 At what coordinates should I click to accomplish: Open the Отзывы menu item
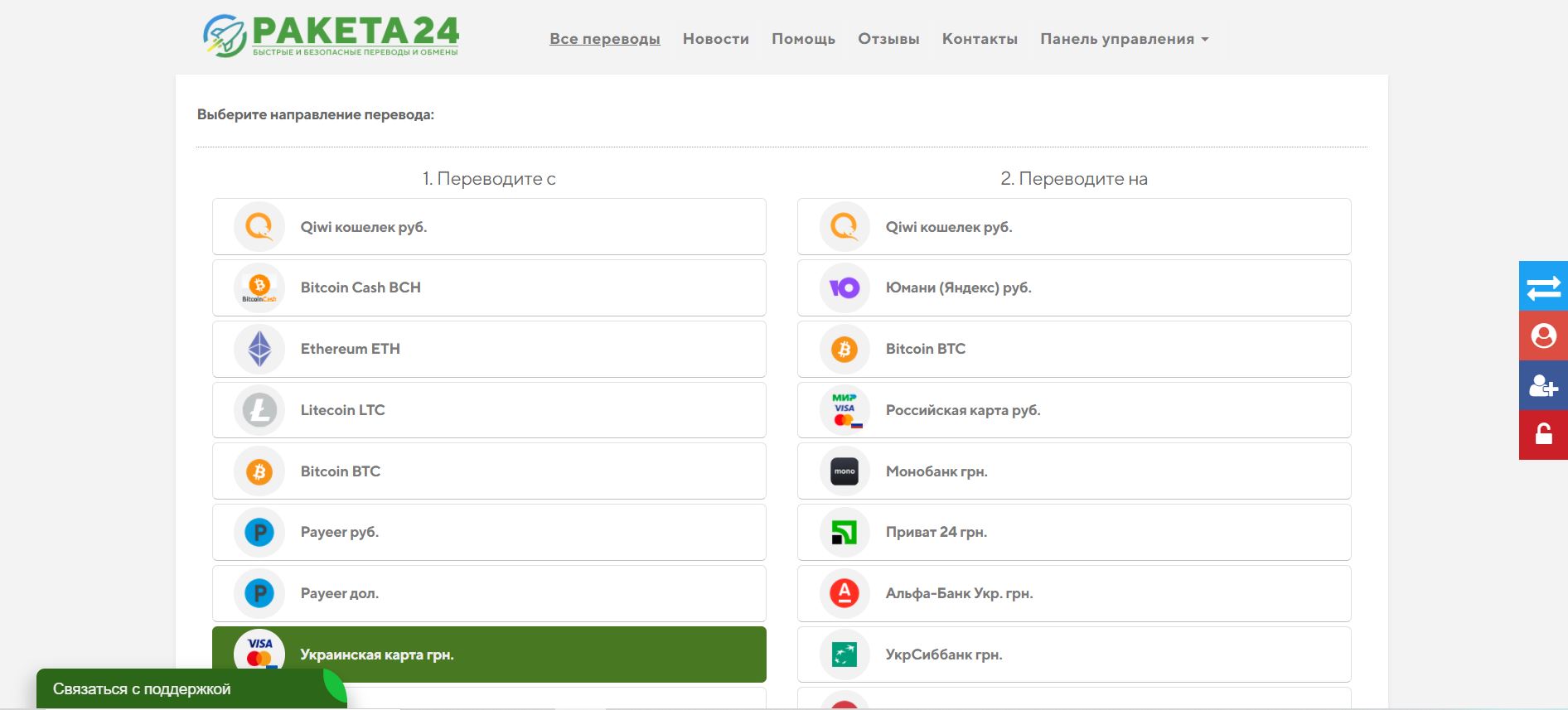pos(888,39)
